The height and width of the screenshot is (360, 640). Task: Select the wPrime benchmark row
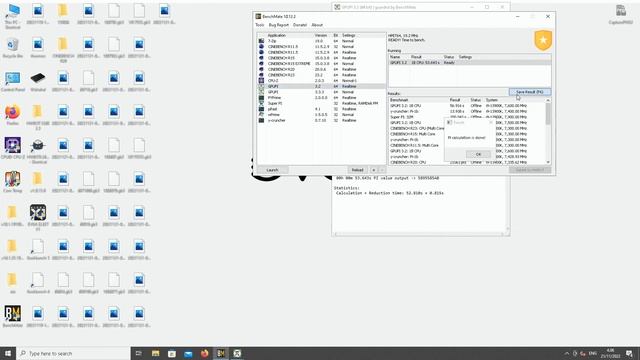321,115
